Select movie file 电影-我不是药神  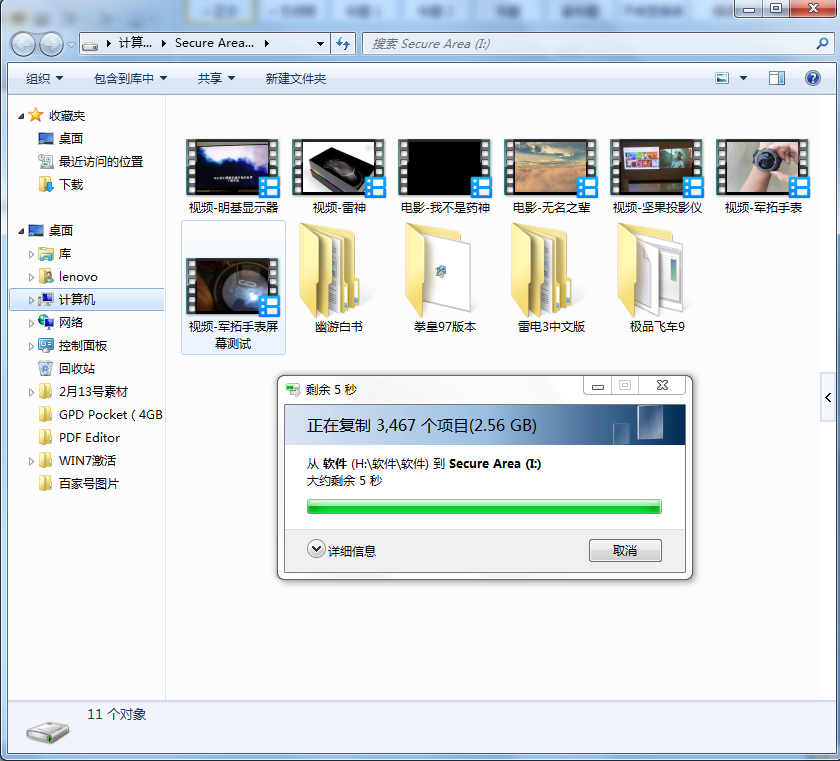[x=445, y=177]
